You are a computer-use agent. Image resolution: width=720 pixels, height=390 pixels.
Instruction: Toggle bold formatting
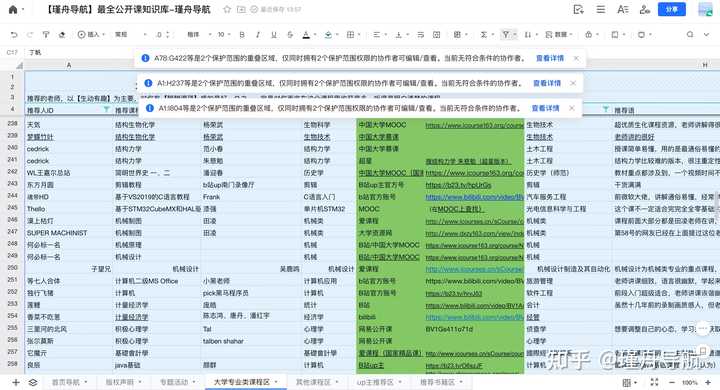click(x=242, y=34)
